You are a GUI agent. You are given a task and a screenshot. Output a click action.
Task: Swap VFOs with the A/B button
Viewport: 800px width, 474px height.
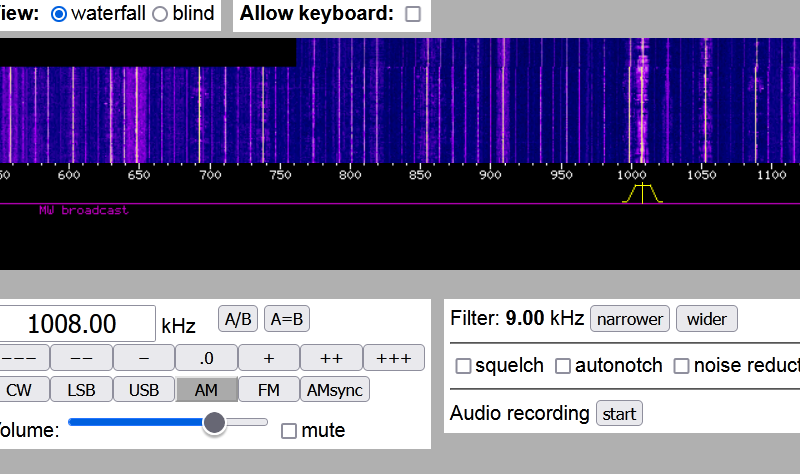point(238,319)
